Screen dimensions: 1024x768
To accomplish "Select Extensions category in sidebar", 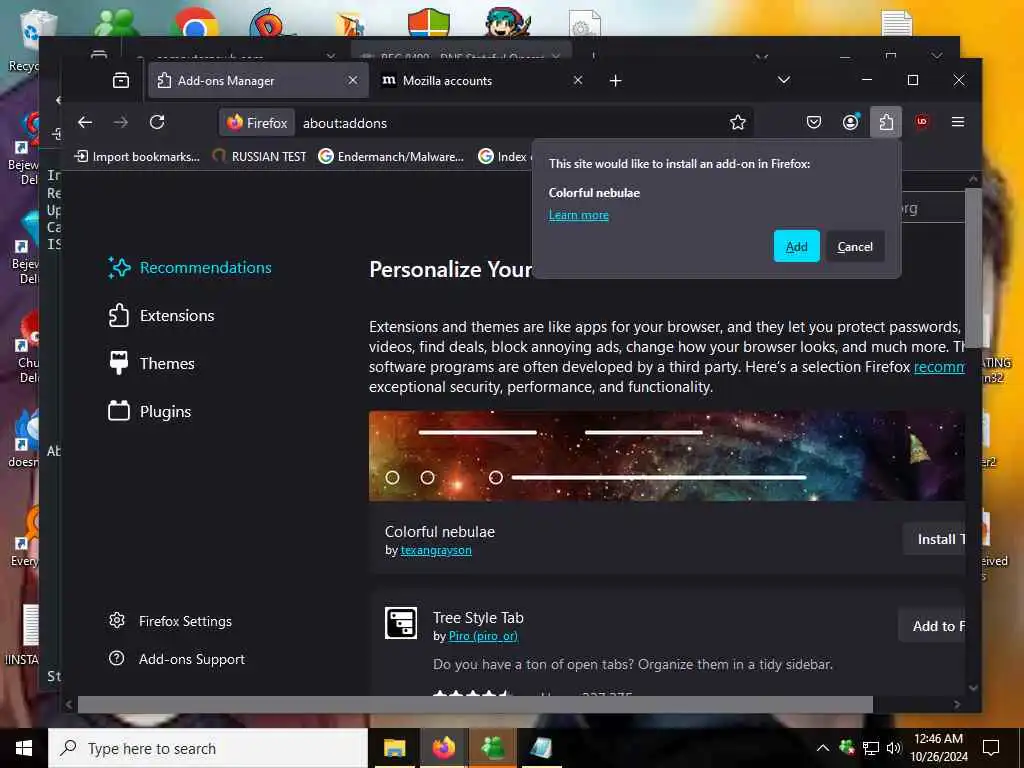I will pyautogui.click(x=161, y=315).
